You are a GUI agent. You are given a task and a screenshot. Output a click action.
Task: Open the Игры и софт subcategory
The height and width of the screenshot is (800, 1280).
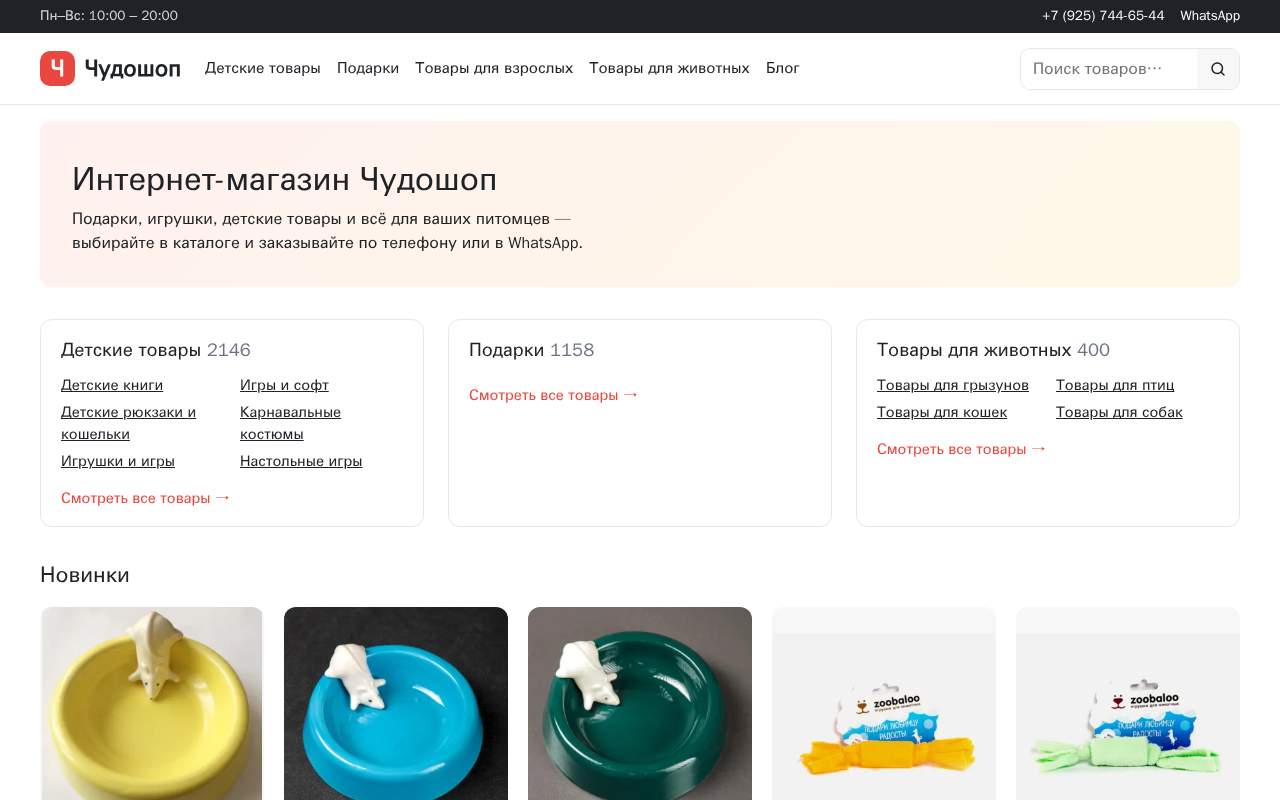click(284, 385)
